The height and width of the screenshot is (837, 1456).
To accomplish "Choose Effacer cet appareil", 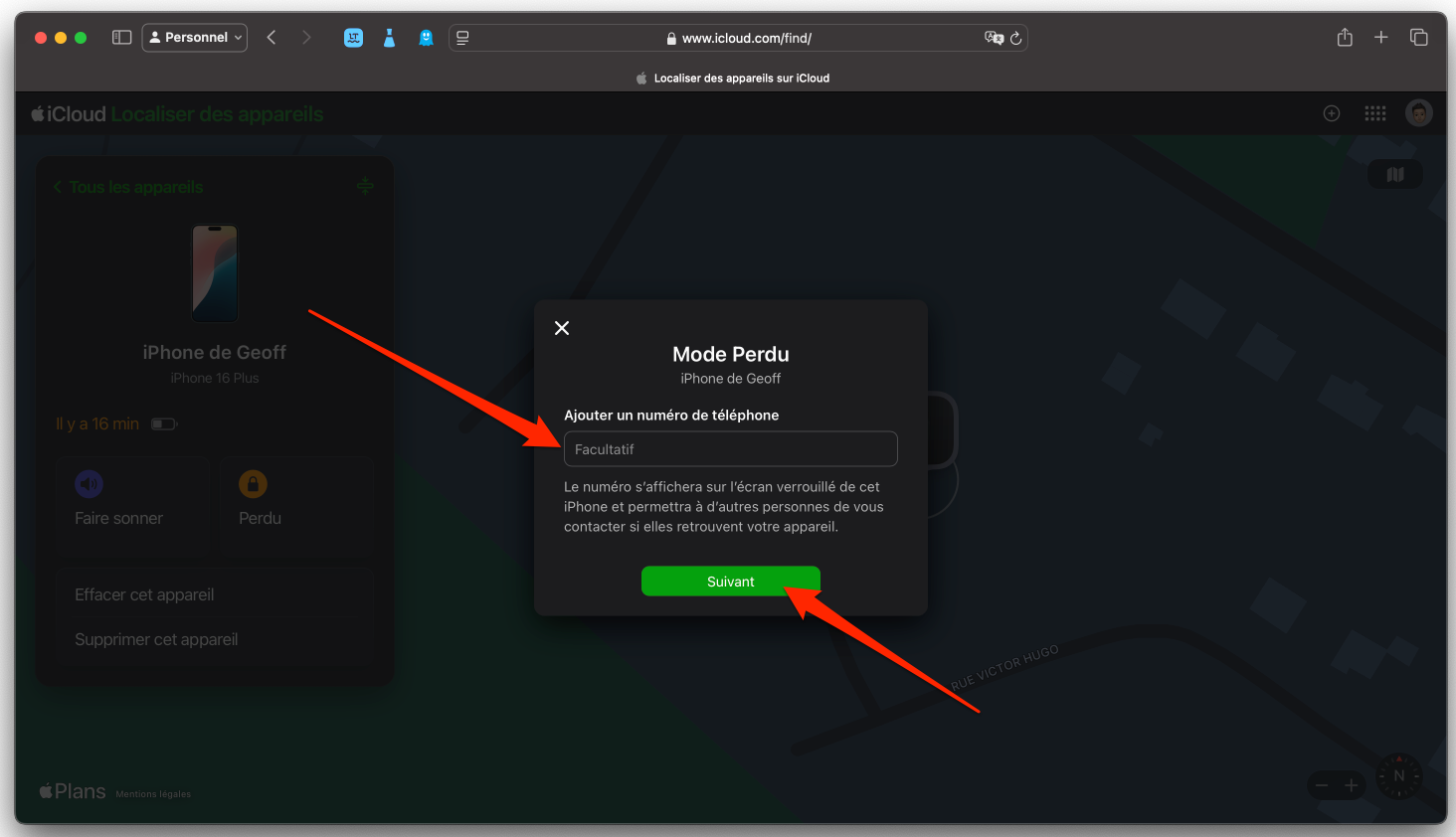I will (x=215, y=594).
